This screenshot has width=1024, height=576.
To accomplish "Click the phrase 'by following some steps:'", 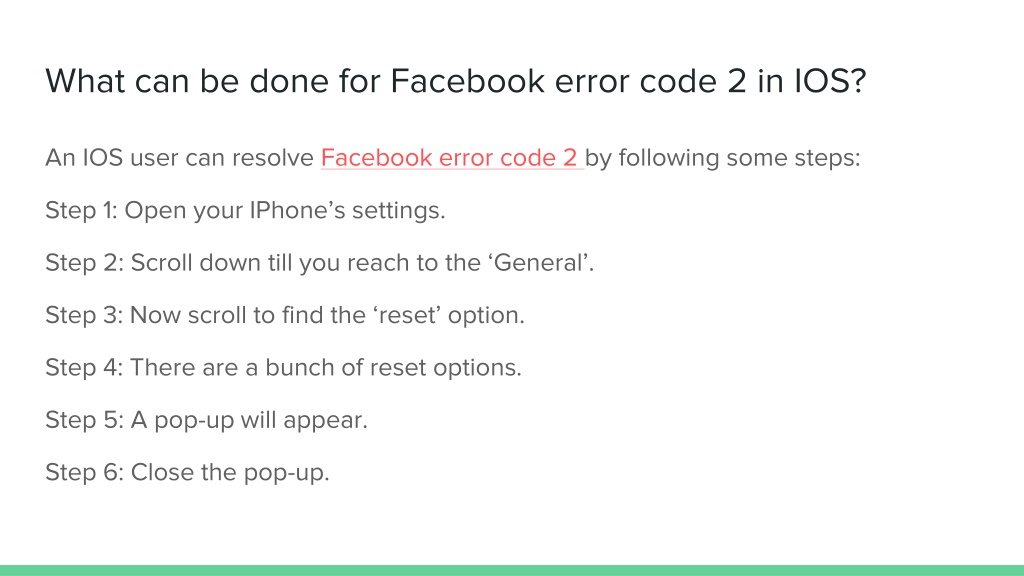I will pos(723,157).
